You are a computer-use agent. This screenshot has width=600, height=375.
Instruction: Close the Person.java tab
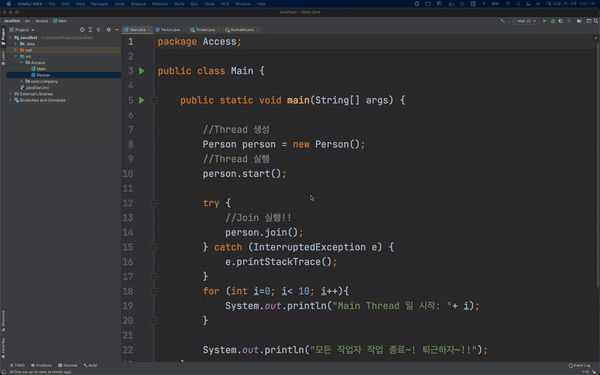pyautogui.click(x=184, y=30)
